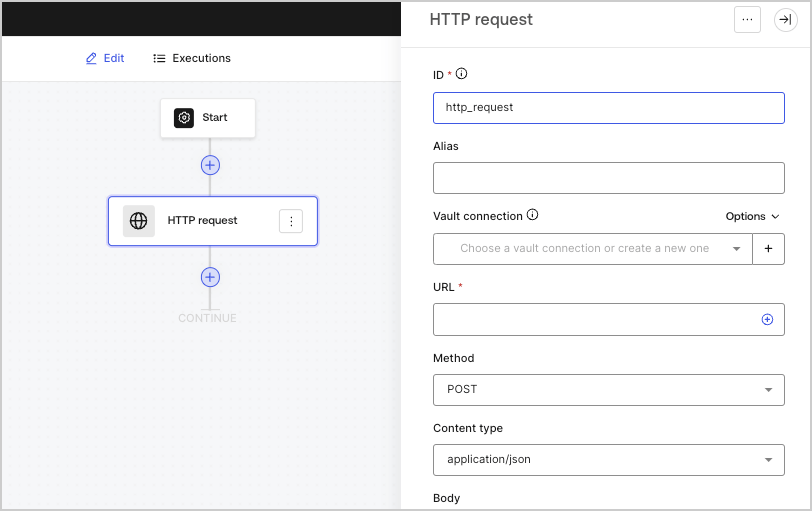Viewport: 812px width, 511px height.
Task: Switch to the Executions tab
Action: [x=192, y=59]
